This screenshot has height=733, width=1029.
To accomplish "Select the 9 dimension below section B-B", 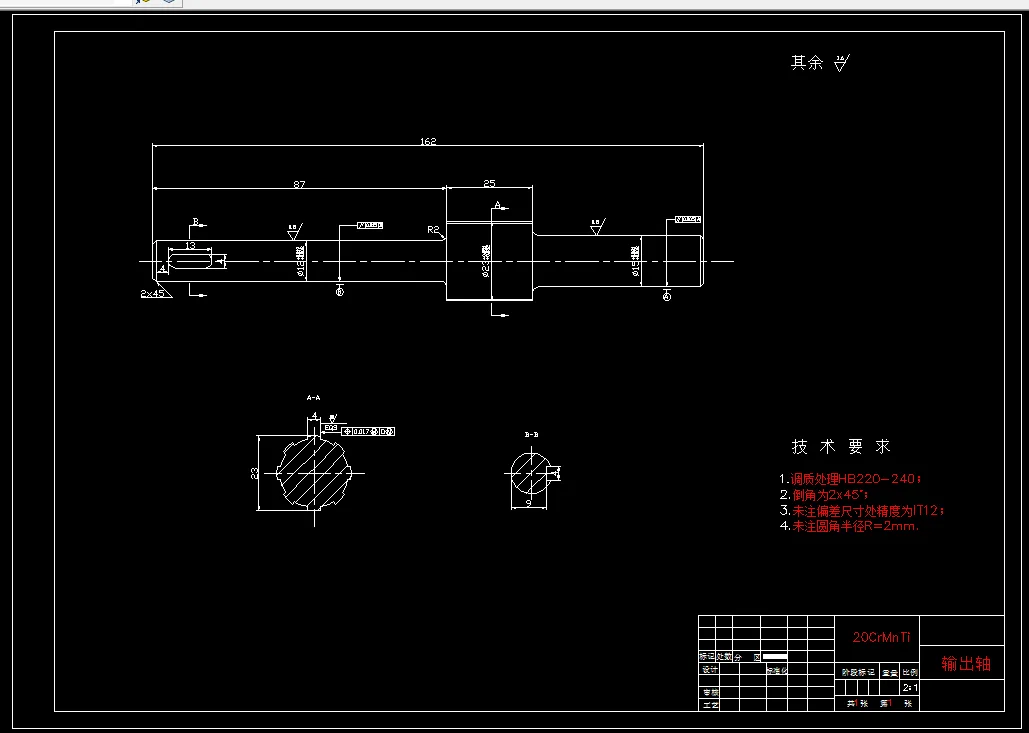I will [x=529, y=503].
